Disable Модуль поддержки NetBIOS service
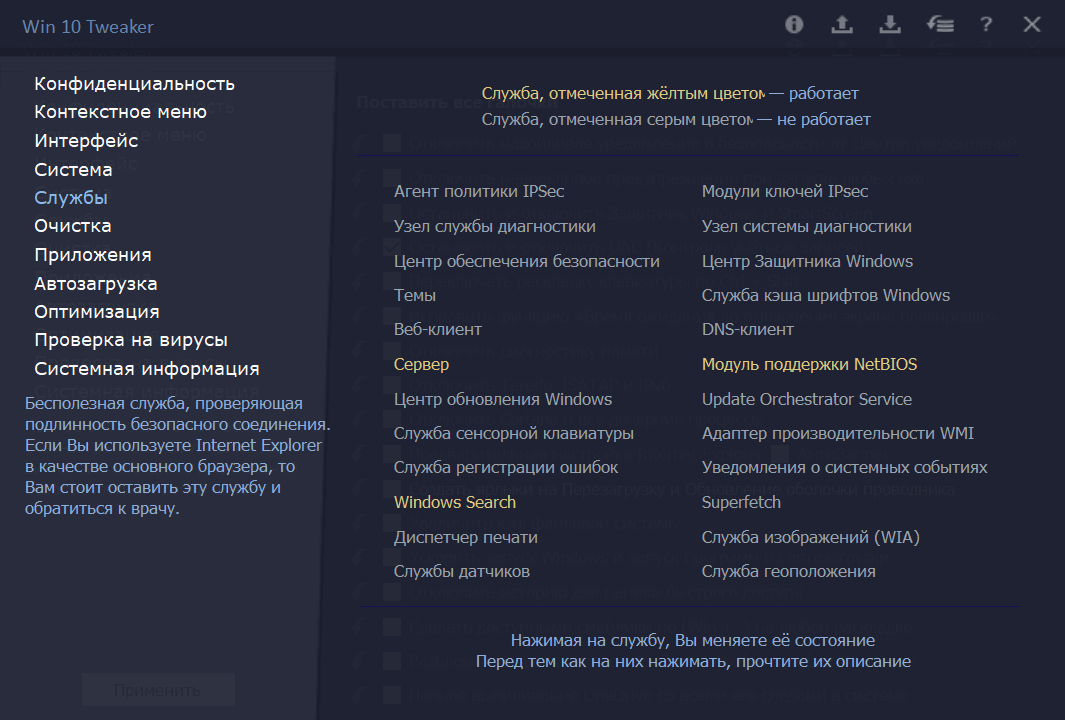 pos(809,365)
